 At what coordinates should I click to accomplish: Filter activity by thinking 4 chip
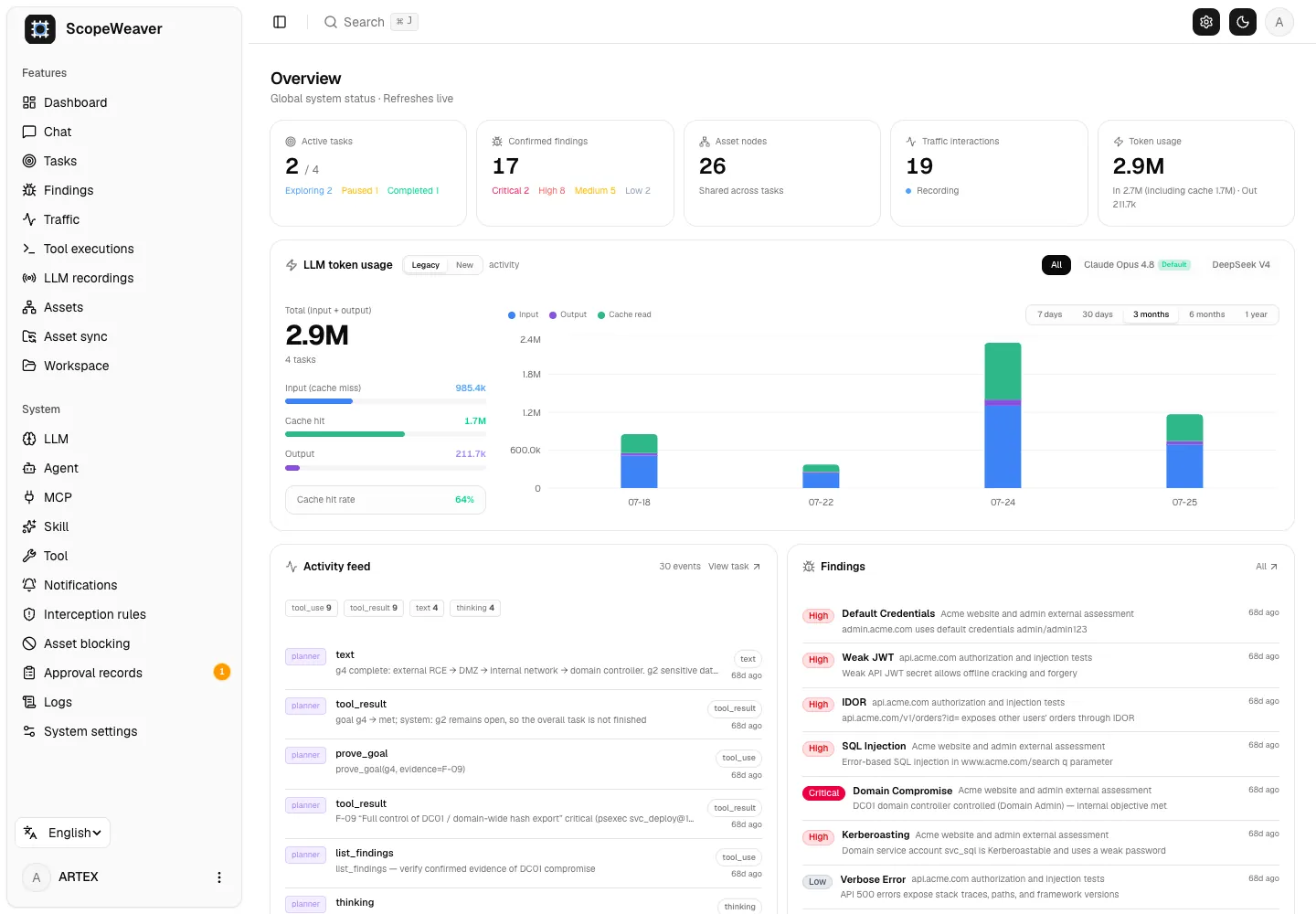pos(475,608)
